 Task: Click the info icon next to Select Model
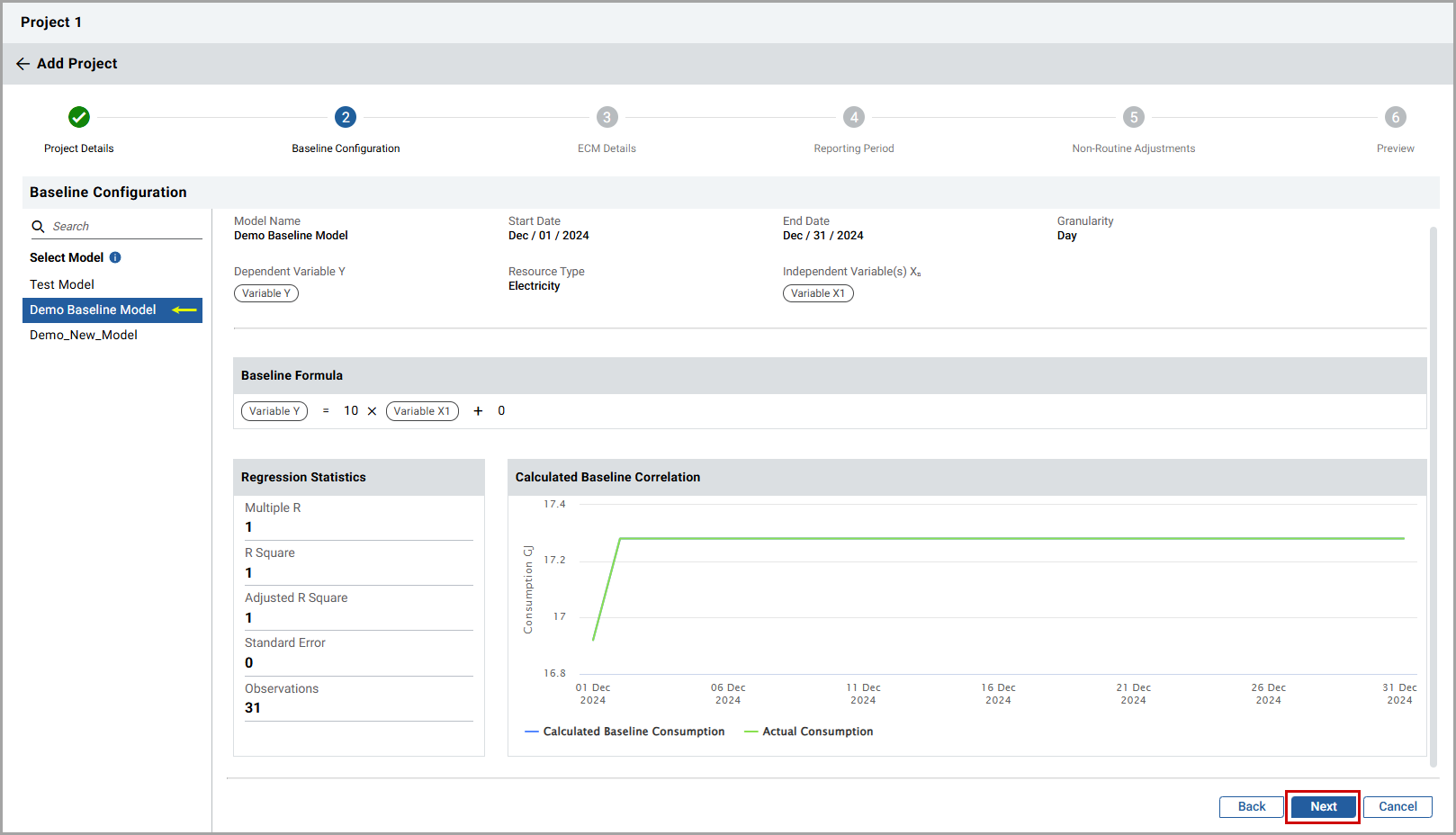(115, 257)
